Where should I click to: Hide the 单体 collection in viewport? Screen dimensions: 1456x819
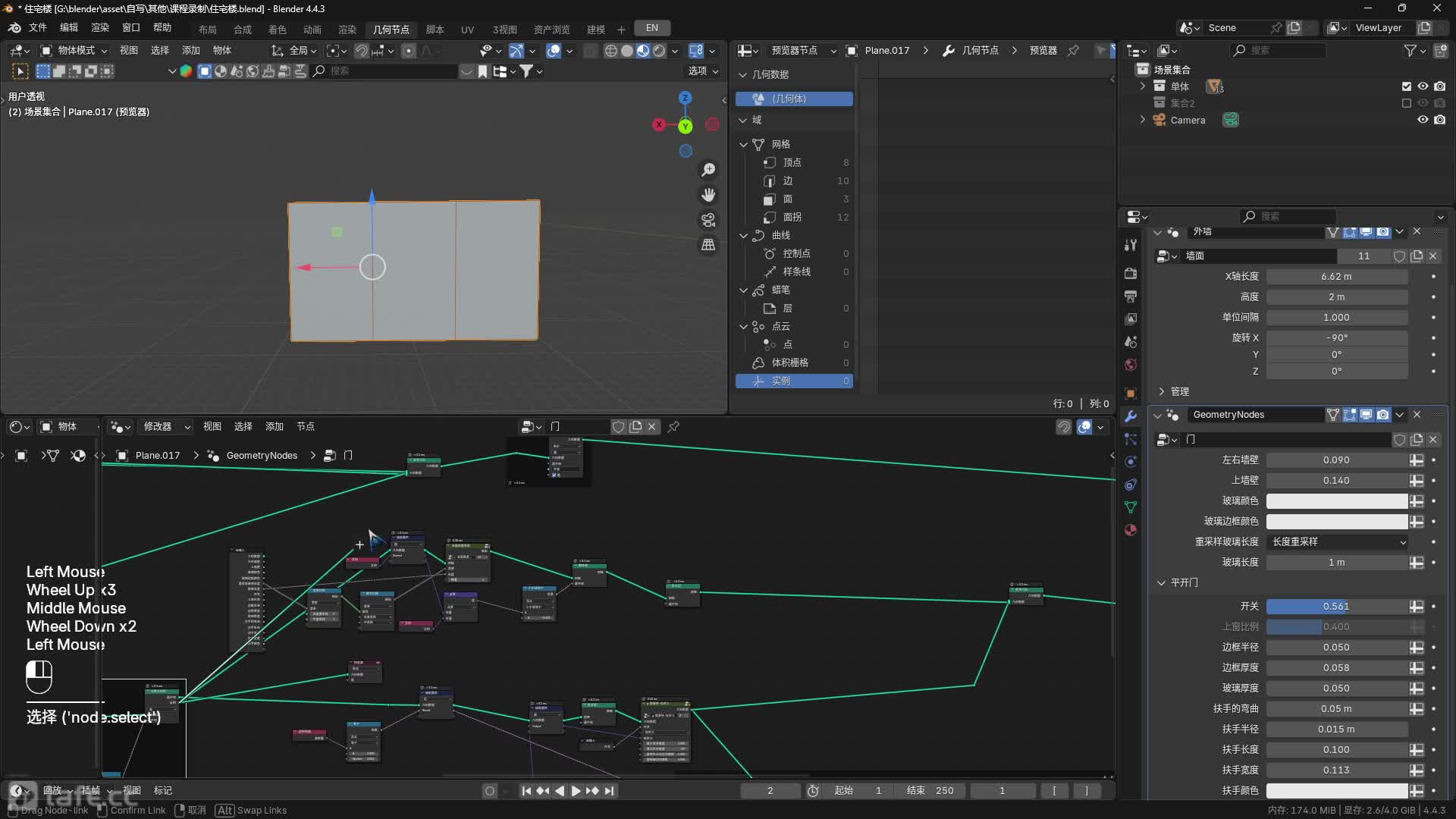click(x=1423, y=86)
